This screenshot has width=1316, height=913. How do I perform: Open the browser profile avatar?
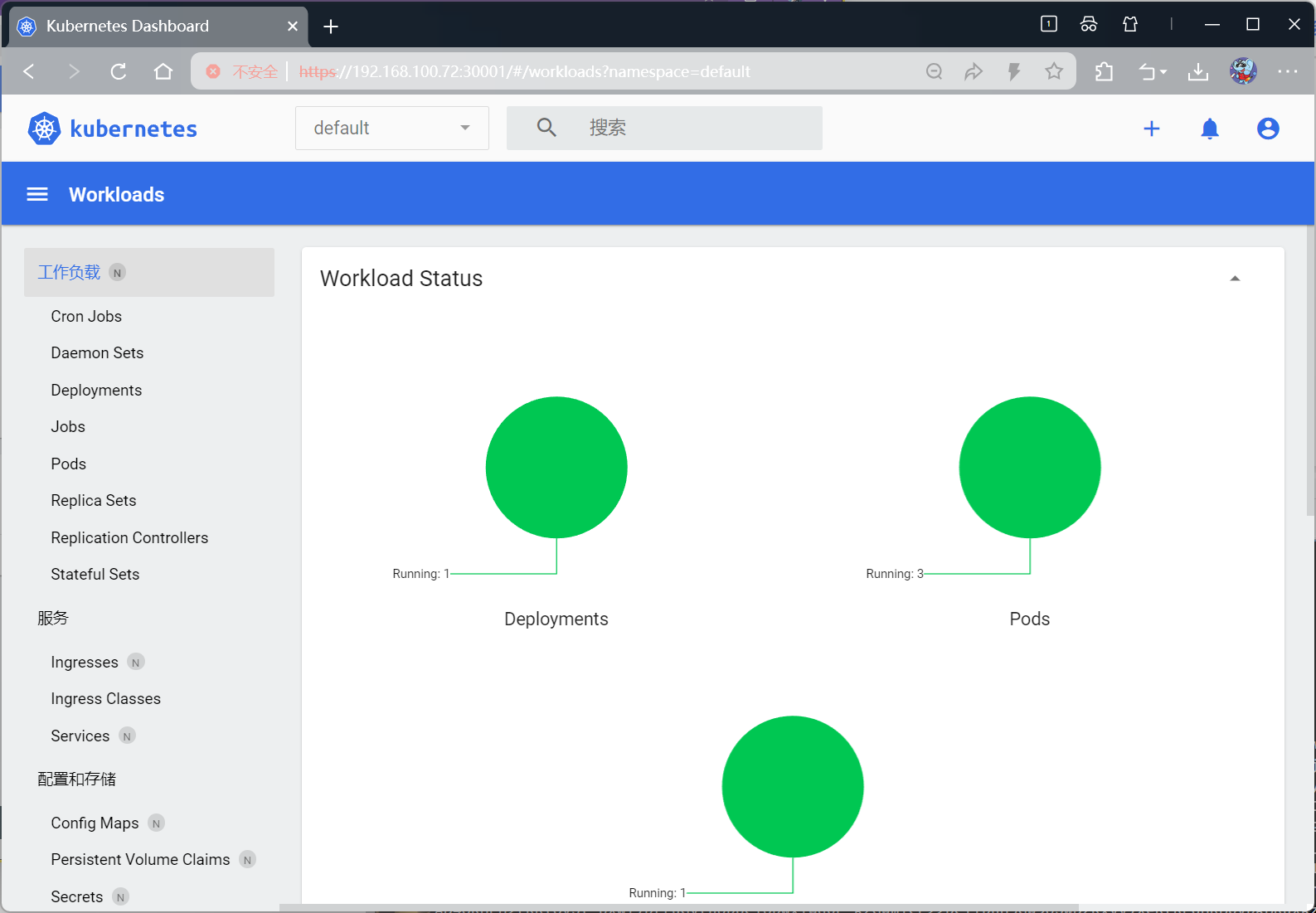pos(1243,71)
